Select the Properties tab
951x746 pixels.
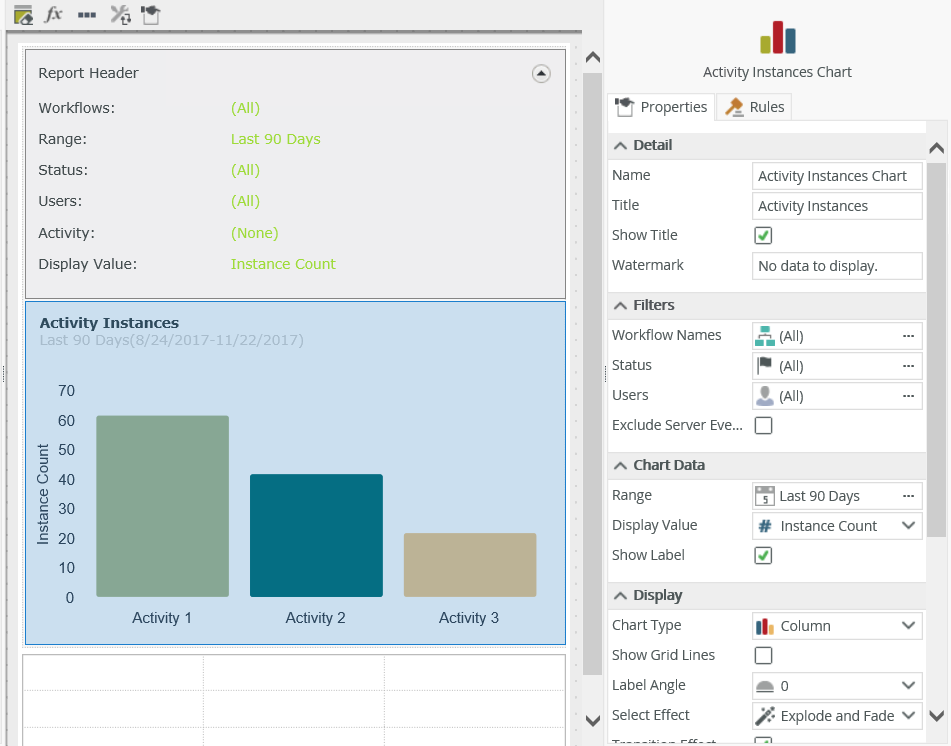click(662, 107)
